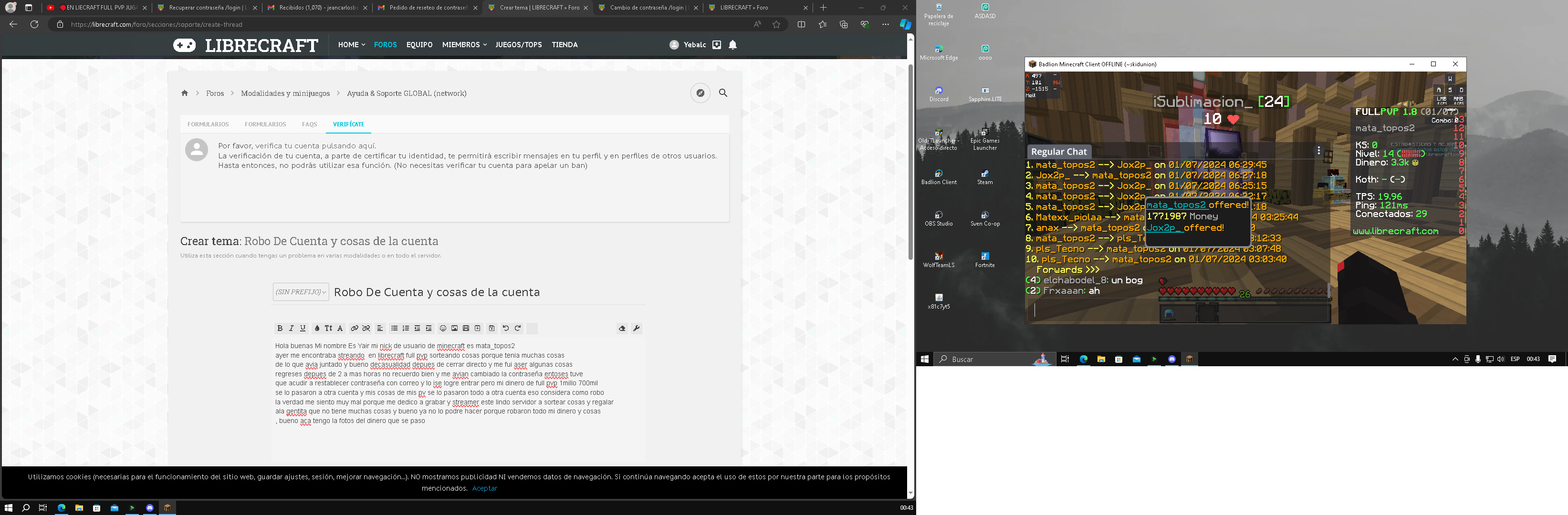The width and height of the screenshot is (1568, 515).
Task: Toggle underline formatting in the editor
Action: pyautogui.click(x=303, y=329)
